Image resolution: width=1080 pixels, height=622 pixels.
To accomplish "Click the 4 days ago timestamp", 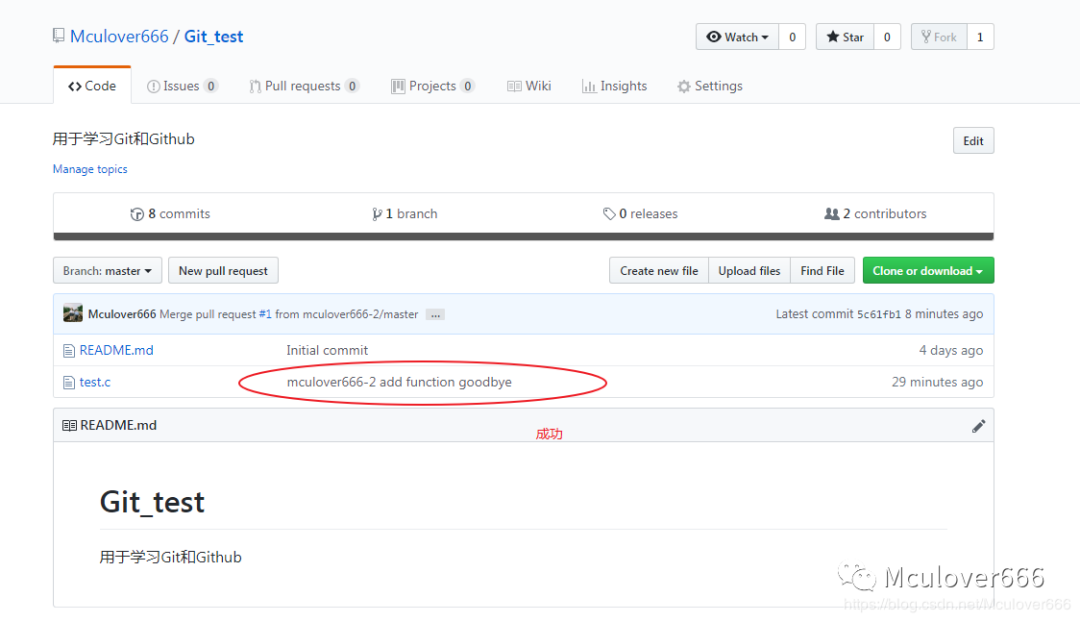I will click(x=951, y=350).
